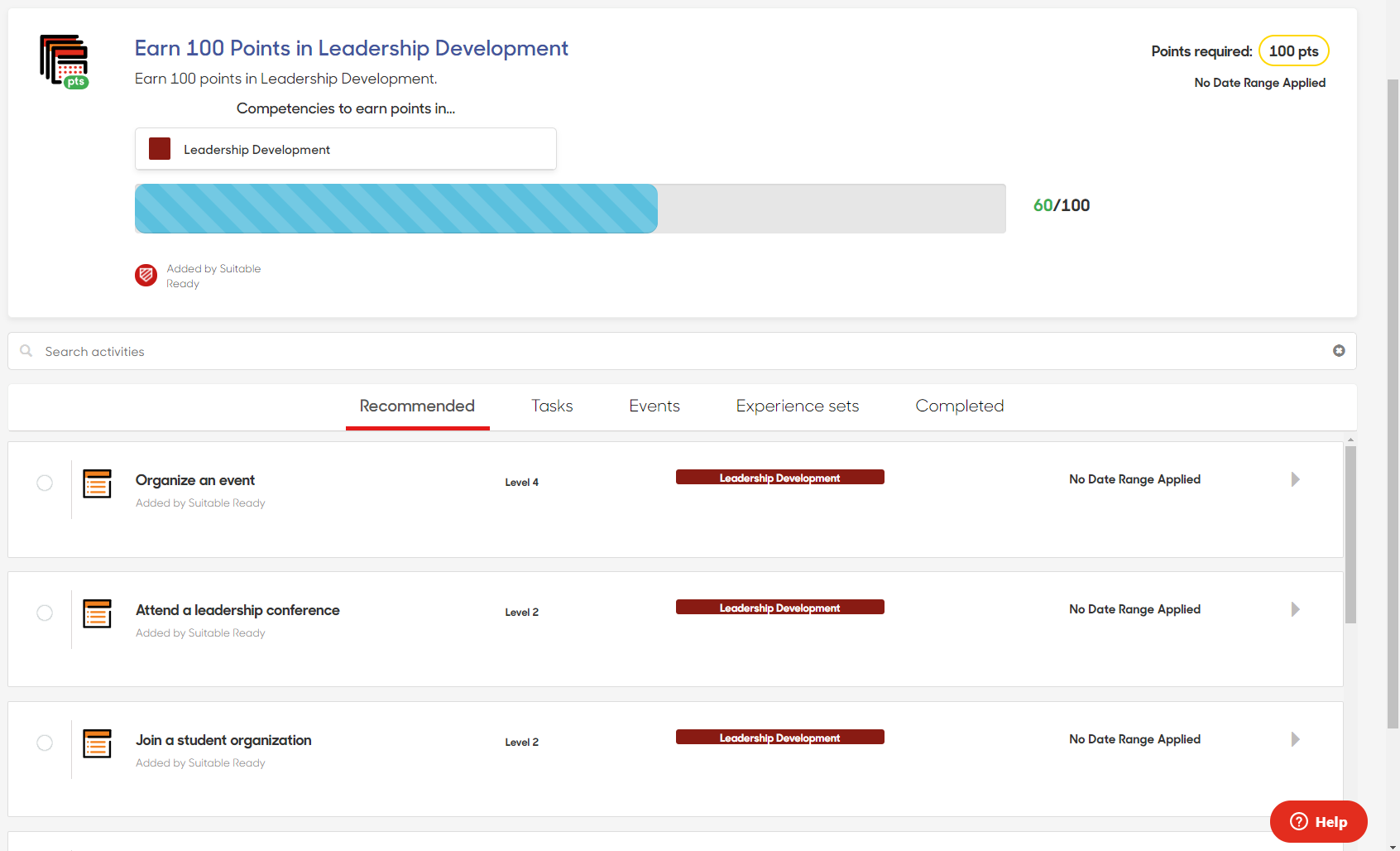Click No Date Range Applied on Join a student organization
The height and width of the screenshot is (851, 1400).
click(x=1134, y=739)
